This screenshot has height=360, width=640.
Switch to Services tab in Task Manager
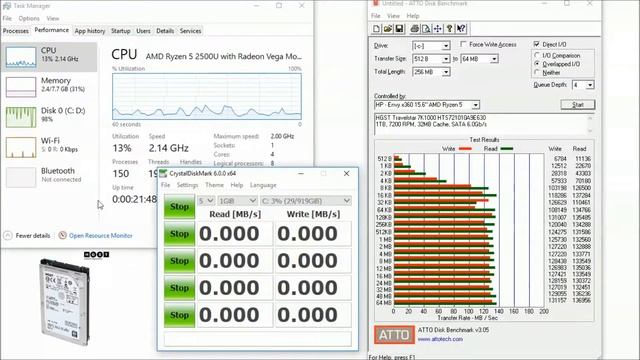click(191, 31)
